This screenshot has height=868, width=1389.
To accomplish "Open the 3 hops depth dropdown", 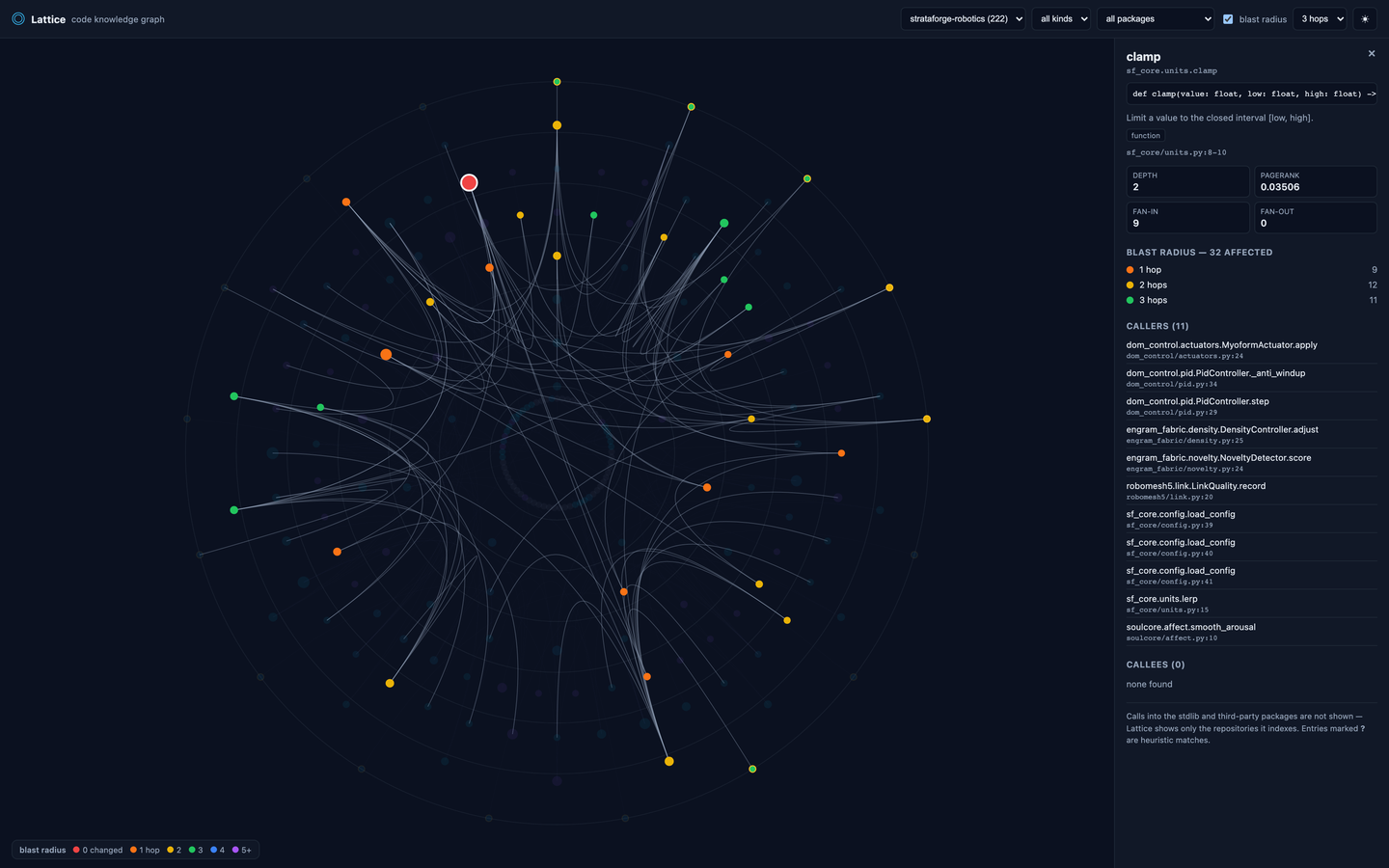I will click(1320, 19).
